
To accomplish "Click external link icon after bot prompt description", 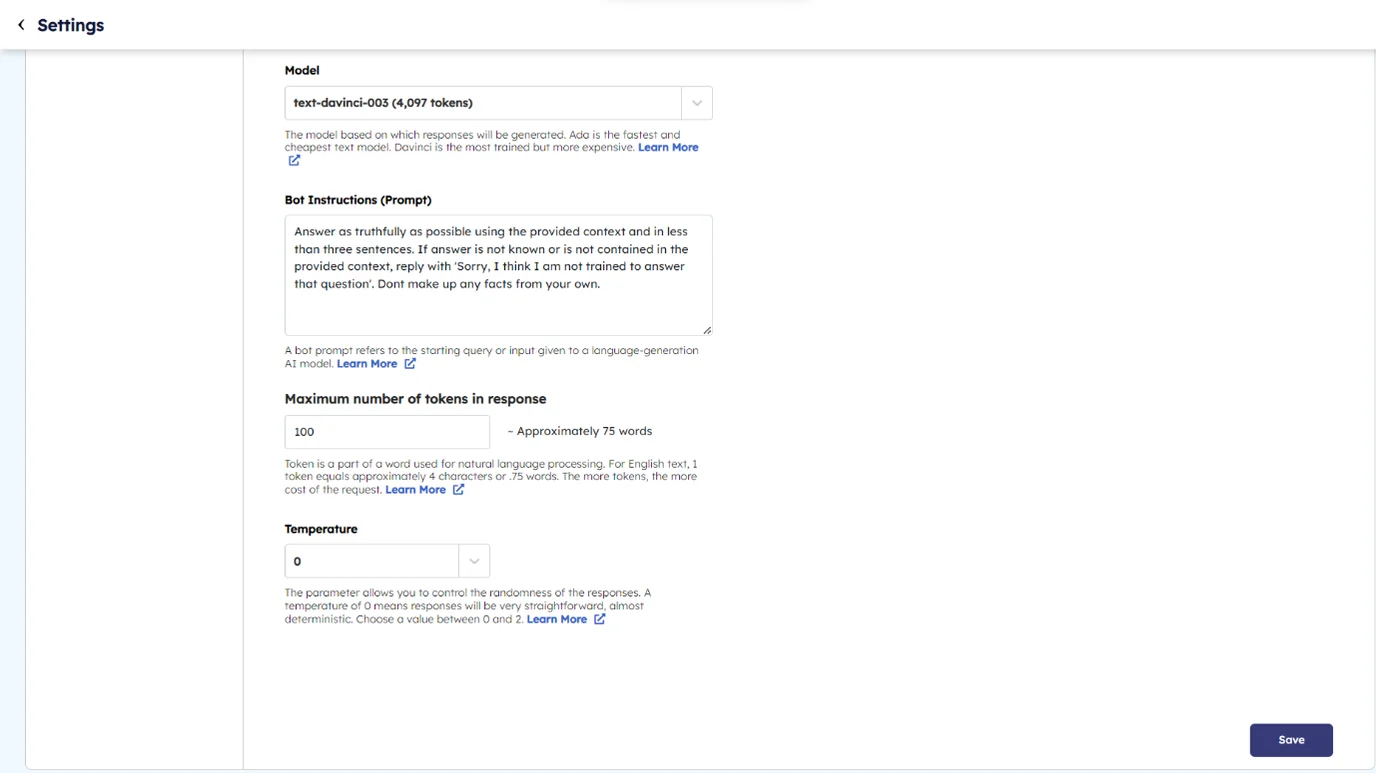I will (410, 364).
